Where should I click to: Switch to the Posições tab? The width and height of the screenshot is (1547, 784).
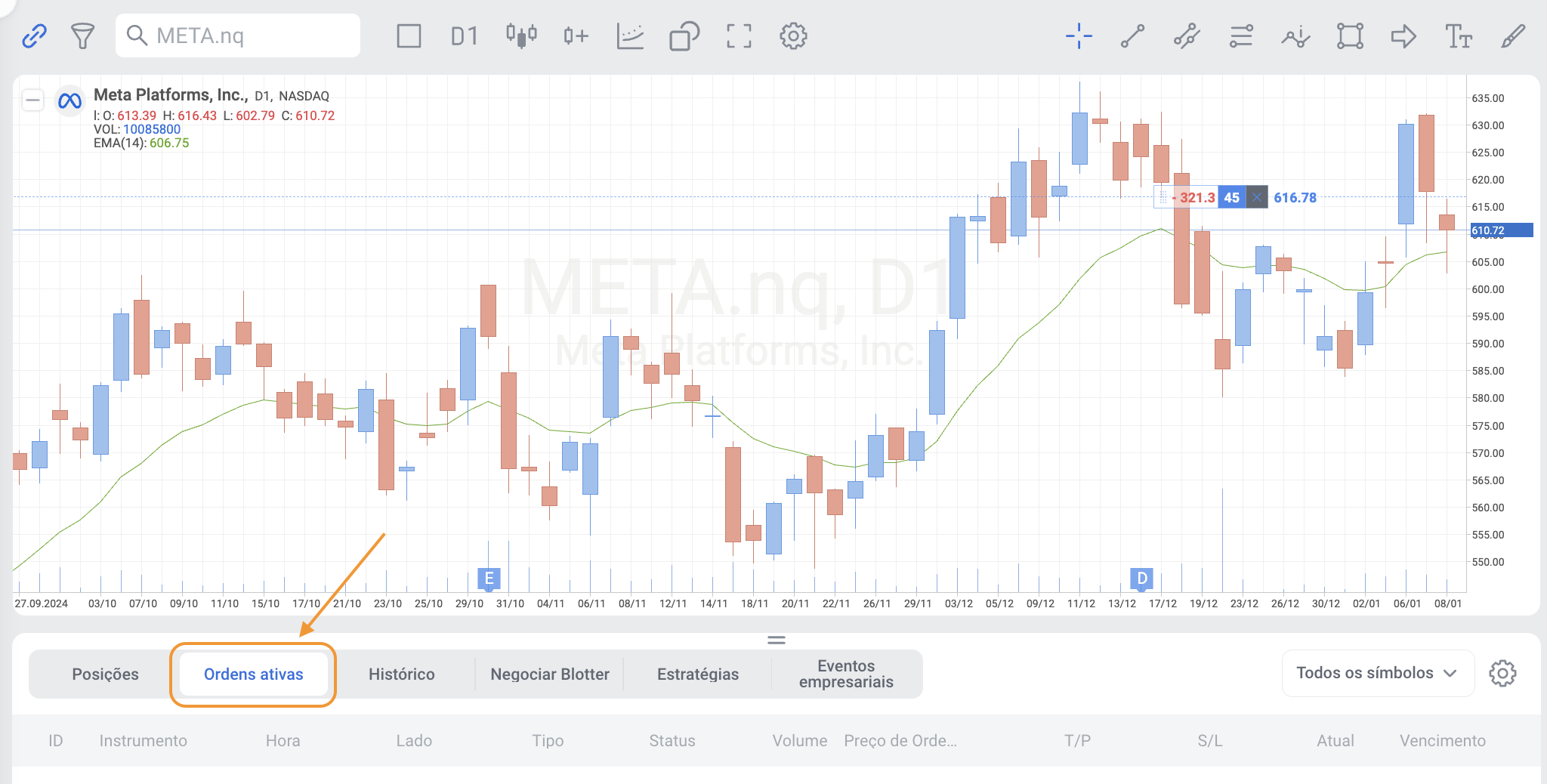tap(105, 674)
